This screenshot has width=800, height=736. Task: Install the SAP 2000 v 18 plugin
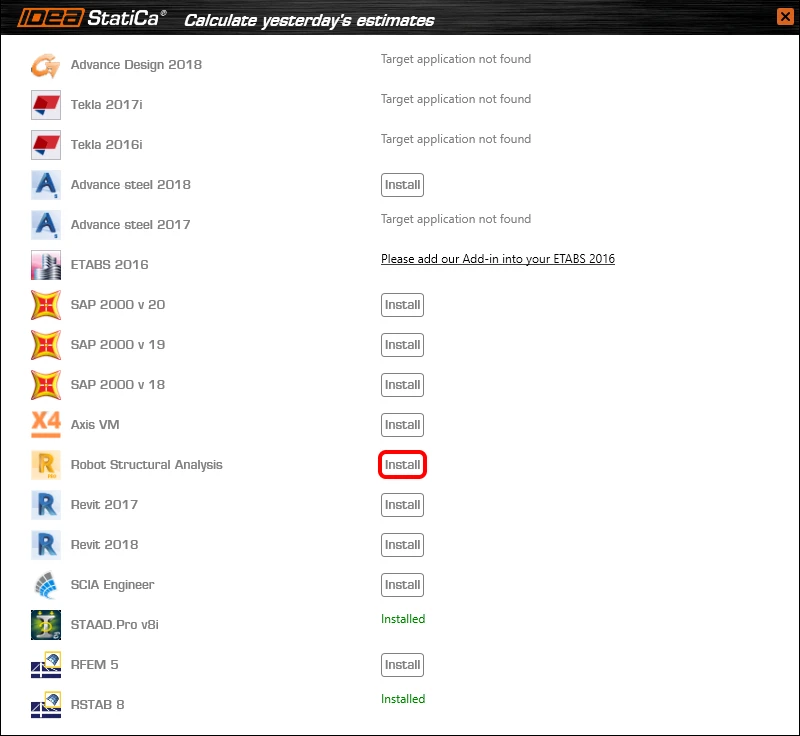pos(402,385)
